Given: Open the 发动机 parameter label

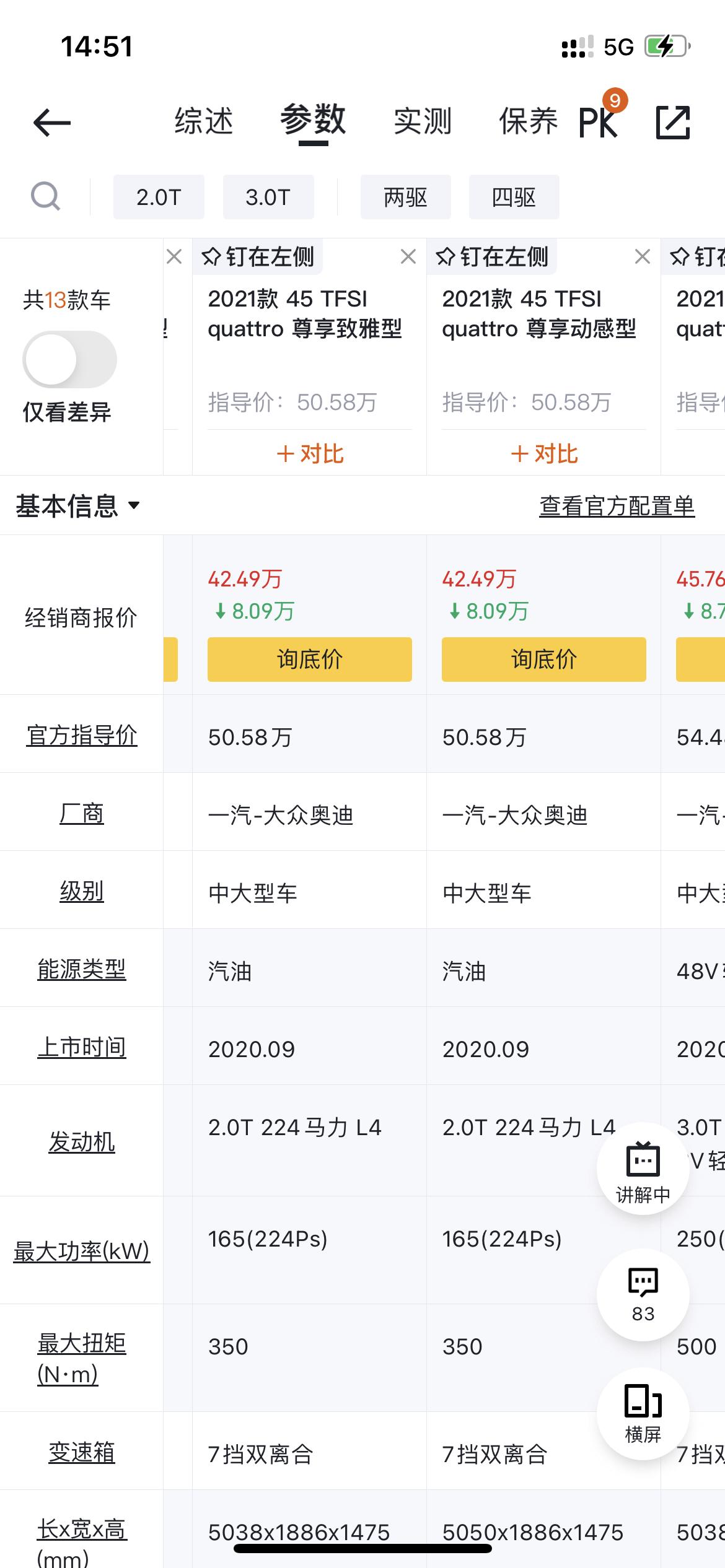Looking at the screenshot, I should pyautogui.click(x=82, y=1141).
